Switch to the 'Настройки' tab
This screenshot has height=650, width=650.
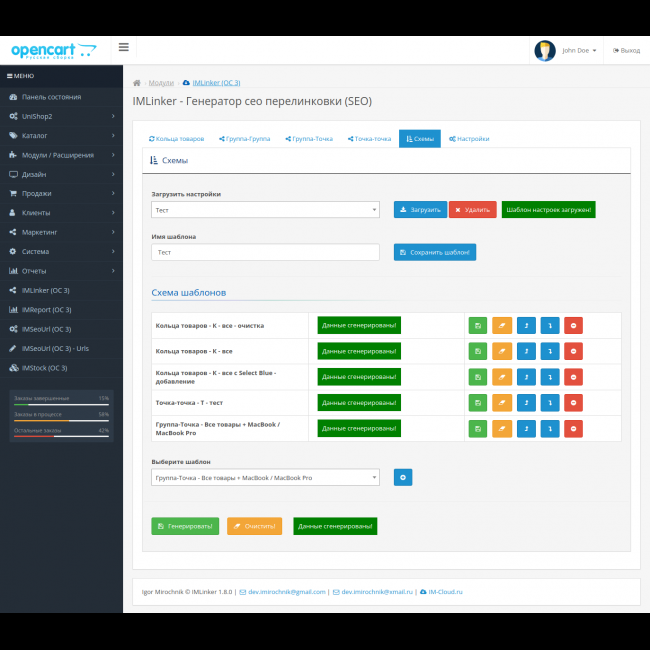(469, 139)
